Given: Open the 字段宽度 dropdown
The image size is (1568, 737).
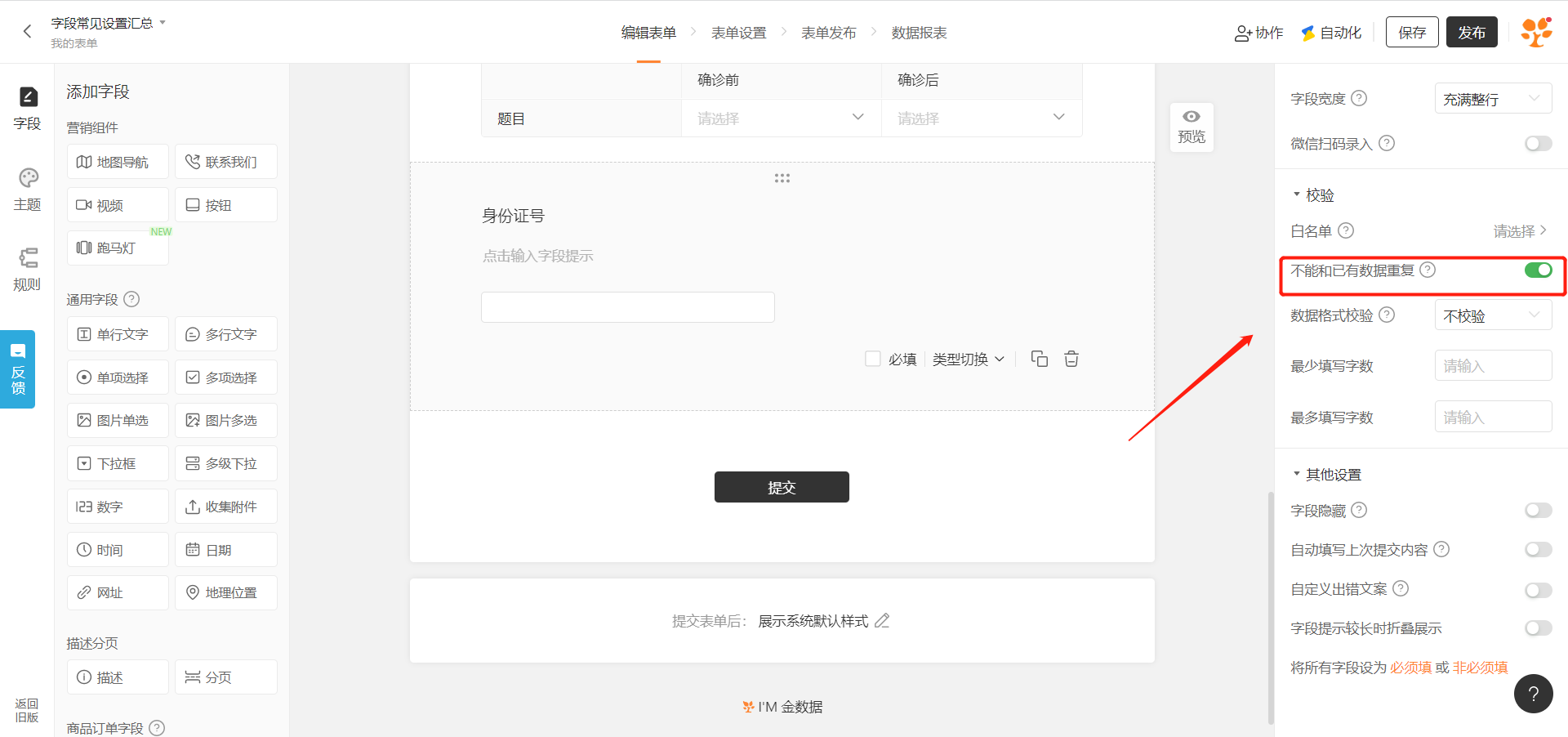Looking at the screenshot, I should tap(1492, 99).
